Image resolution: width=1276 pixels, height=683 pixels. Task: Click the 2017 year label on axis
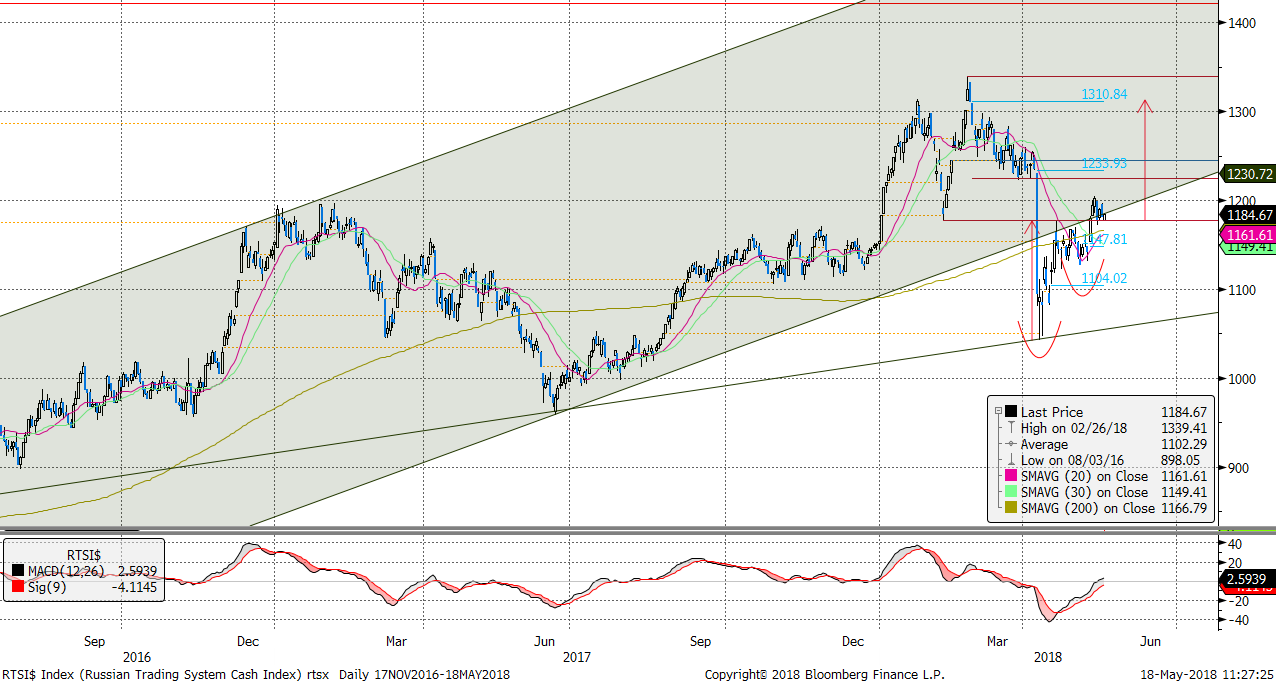click(x=577, y=657)
